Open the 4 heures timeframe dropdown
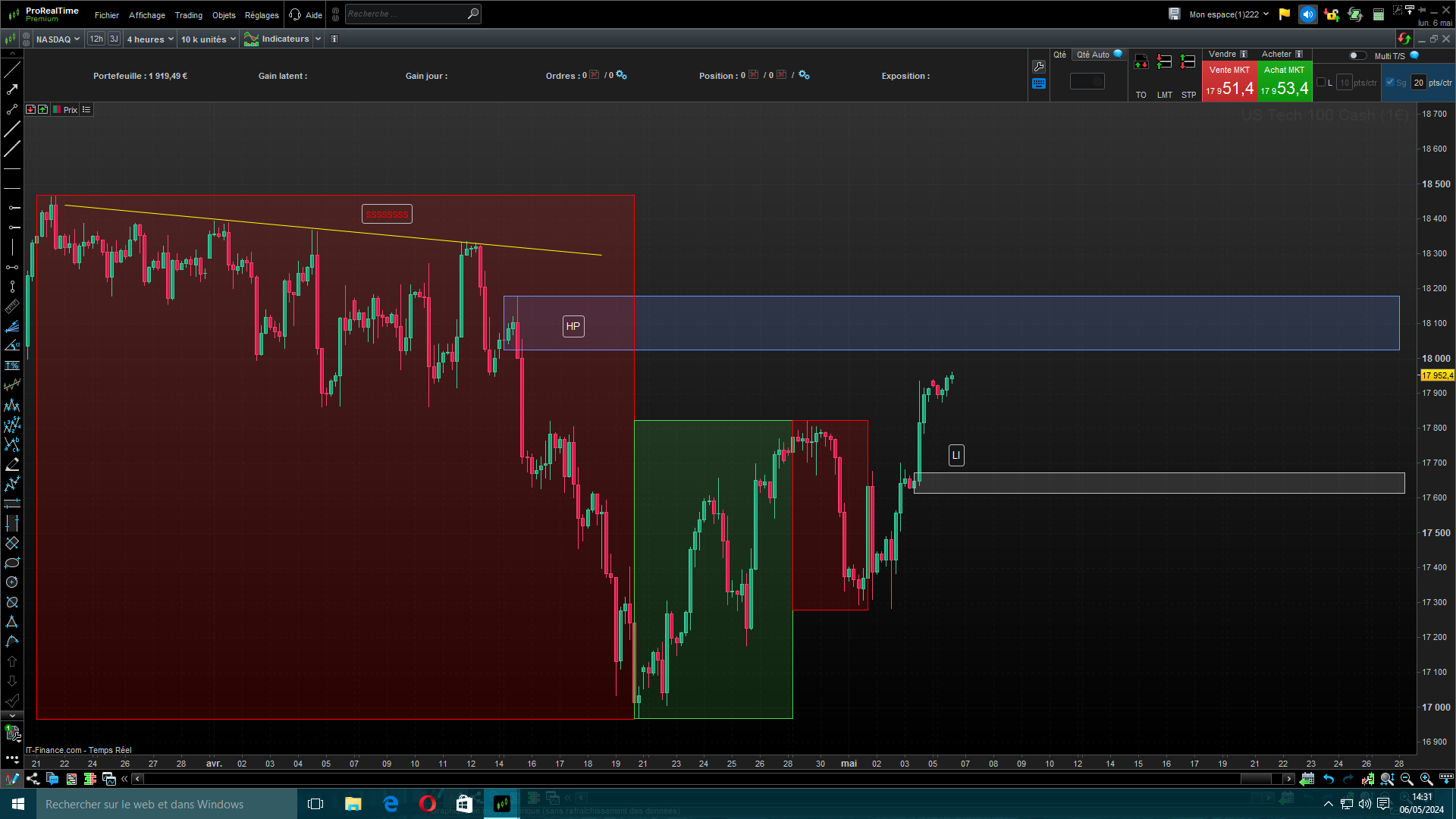Image resolution: width=1456 pixels, height=819 pixels. click(150, 39)
